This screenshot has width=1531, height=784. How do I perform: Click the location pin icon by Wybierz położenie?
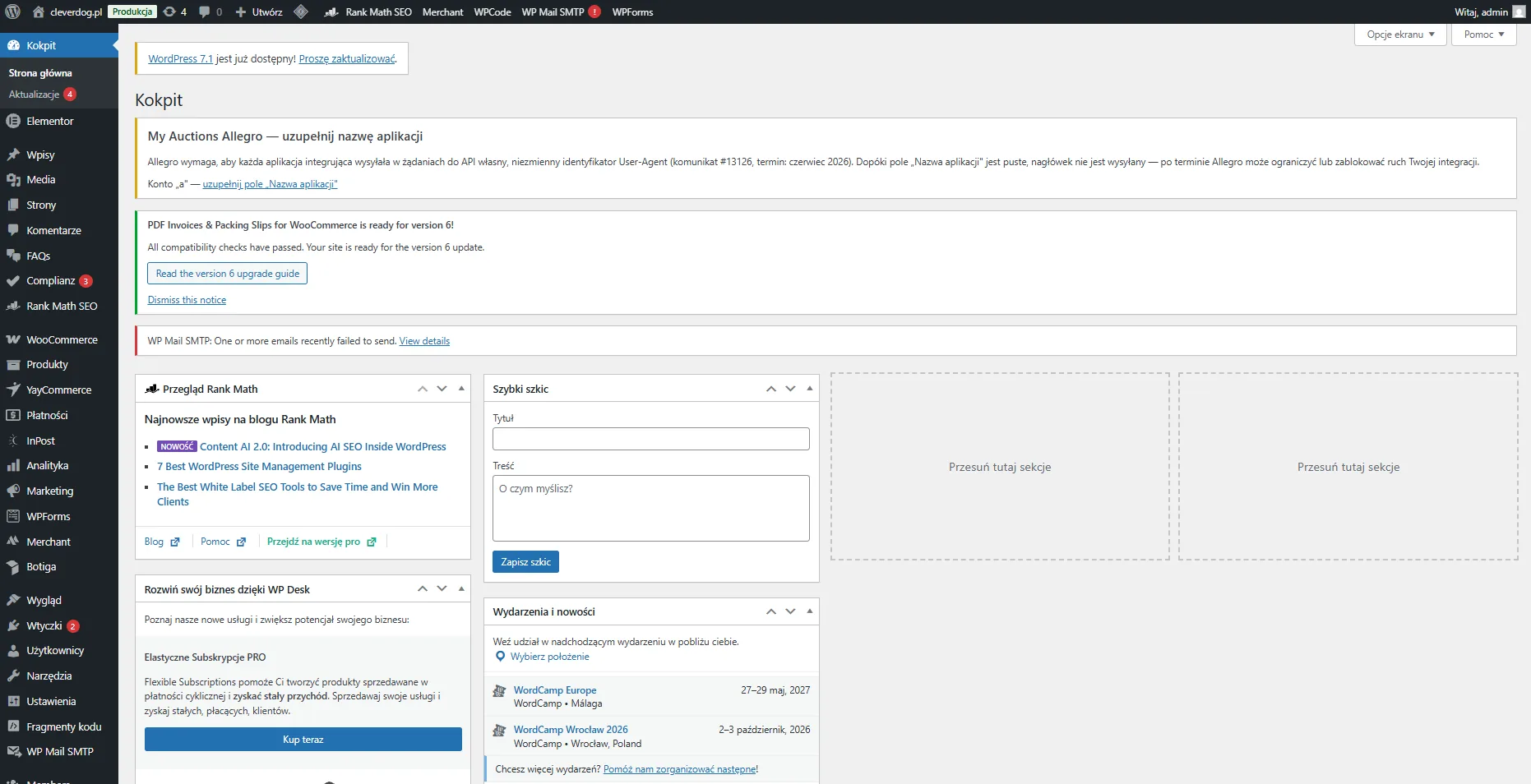click(500, 657)
